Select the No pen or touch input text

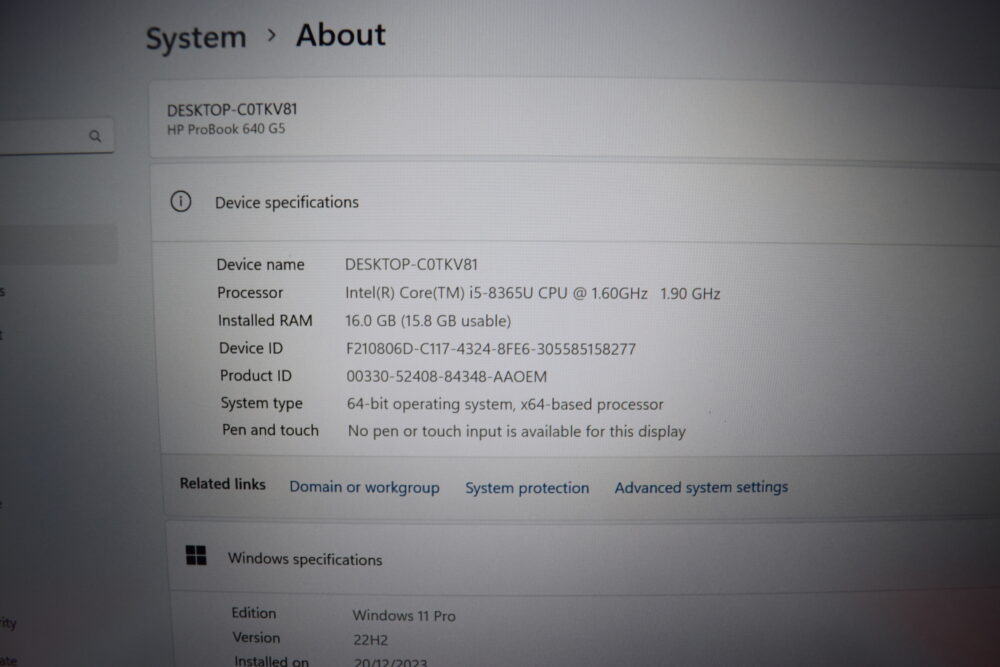coord(517,432)
